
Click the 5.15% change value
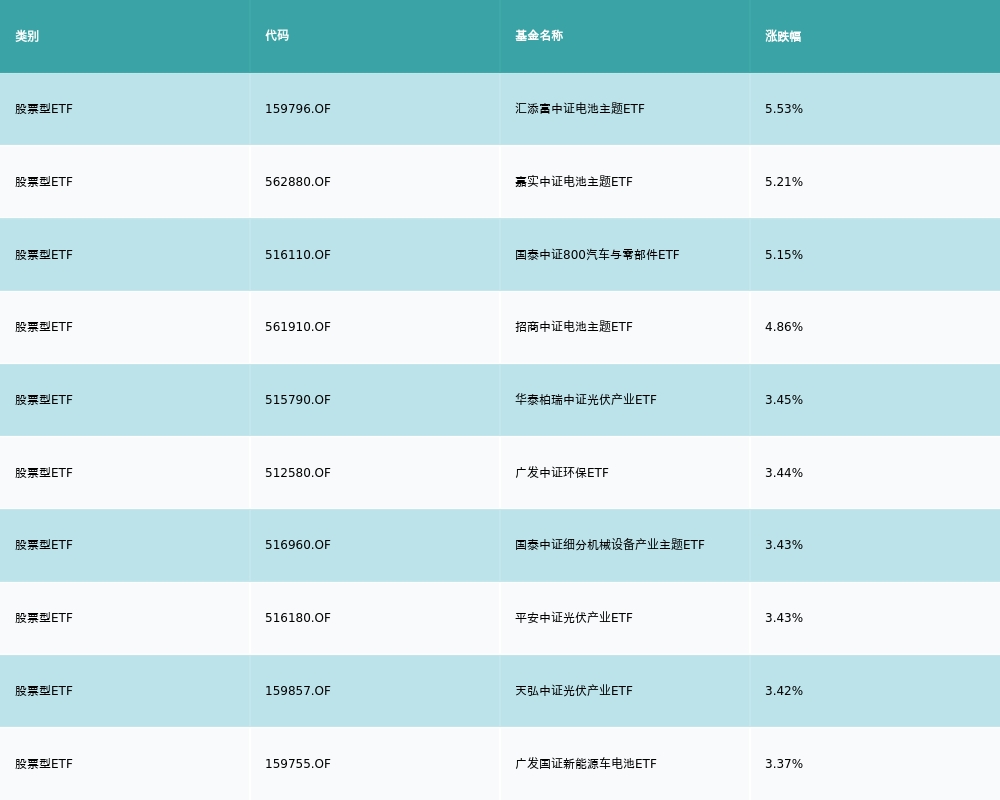tap(784, 255)
